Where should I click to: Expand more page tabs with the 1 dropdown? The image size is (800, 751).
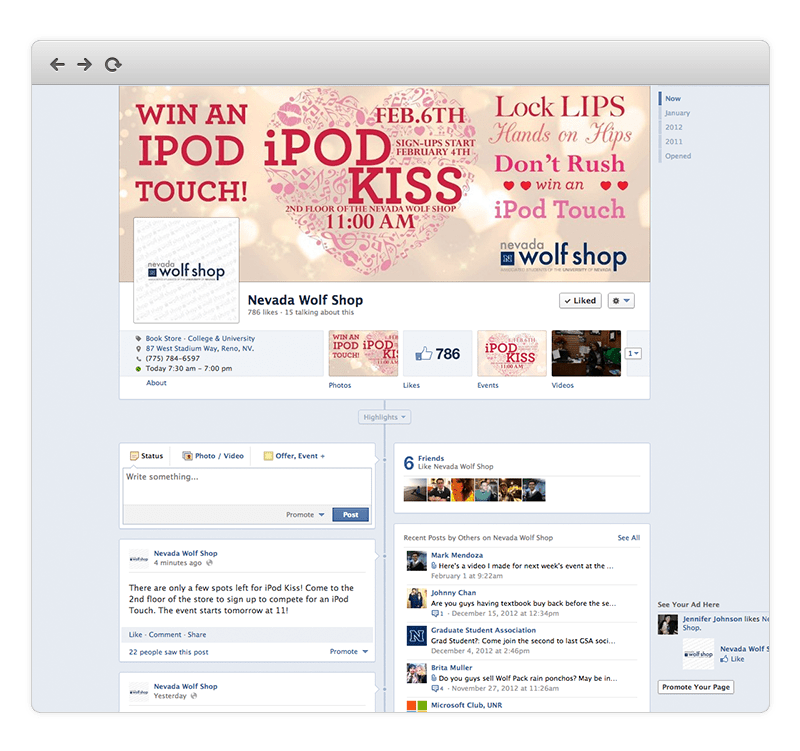[633, 353]
